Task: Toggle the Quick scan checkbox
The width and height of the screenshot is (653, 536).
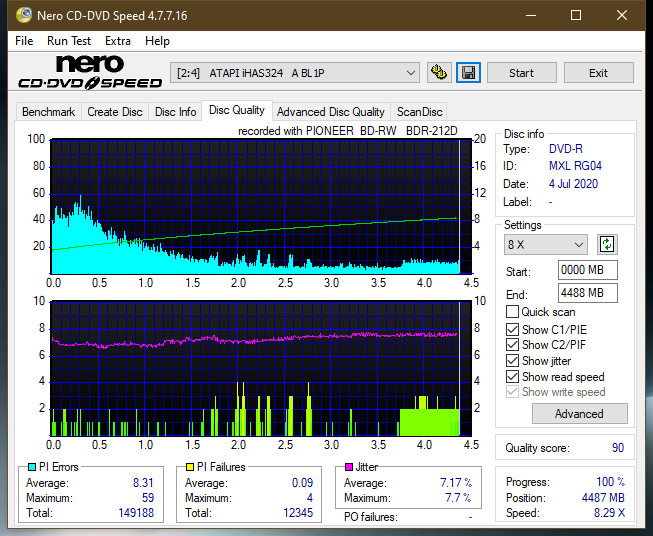Action: coord(512,312)
